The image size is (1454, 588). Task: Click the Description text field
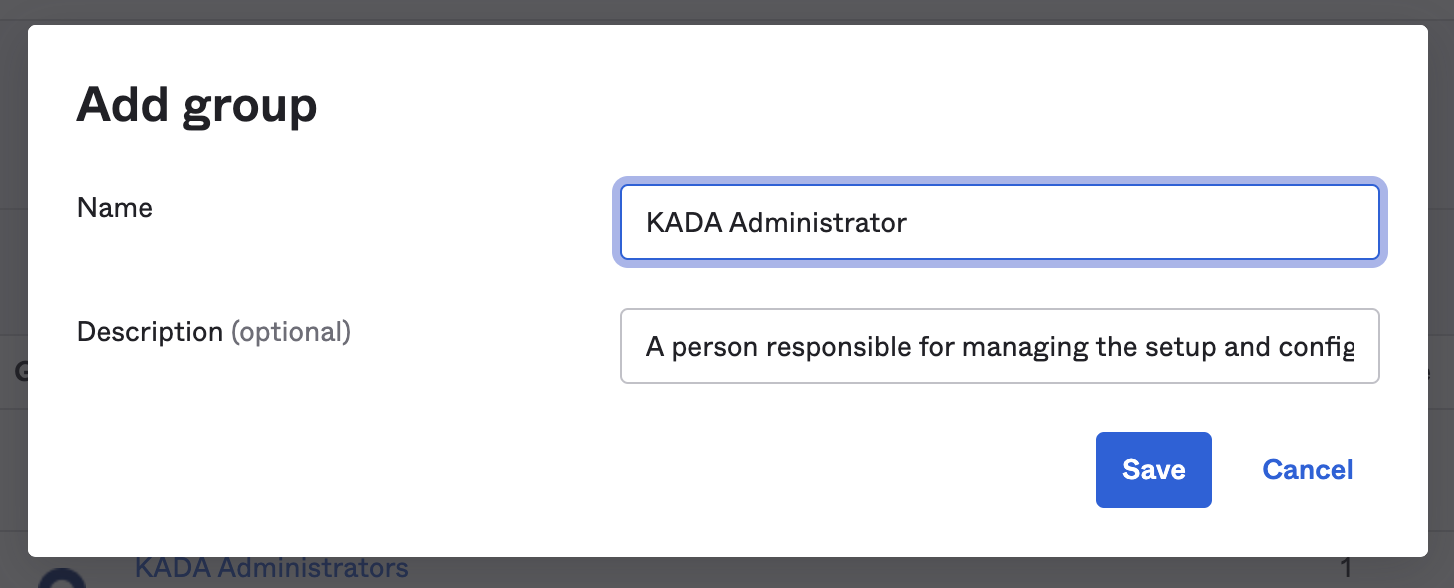[x=1000, y=346]
